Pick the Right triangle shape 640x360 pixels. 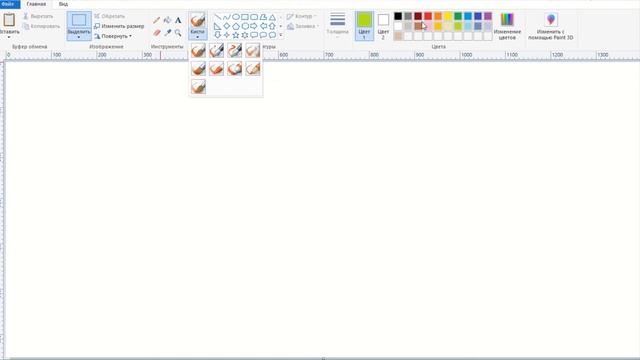tap(218, 26)
